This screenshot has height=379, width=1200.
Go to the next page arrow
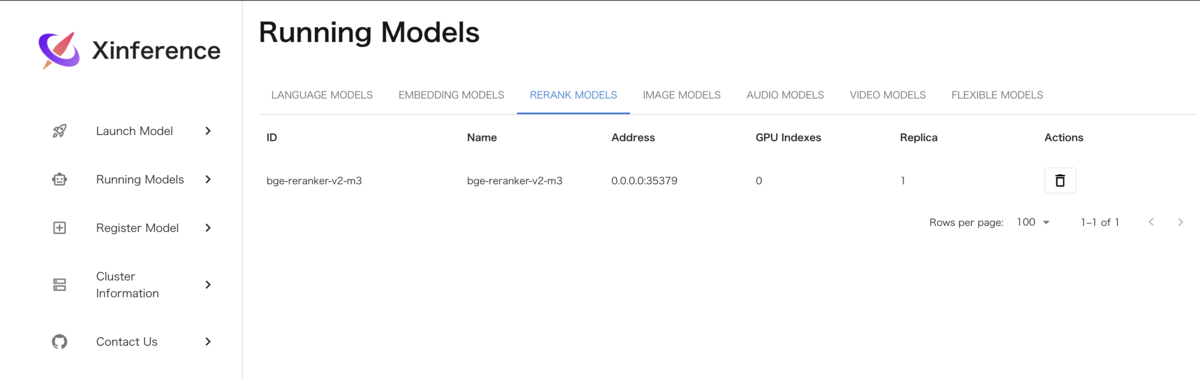1181,222
